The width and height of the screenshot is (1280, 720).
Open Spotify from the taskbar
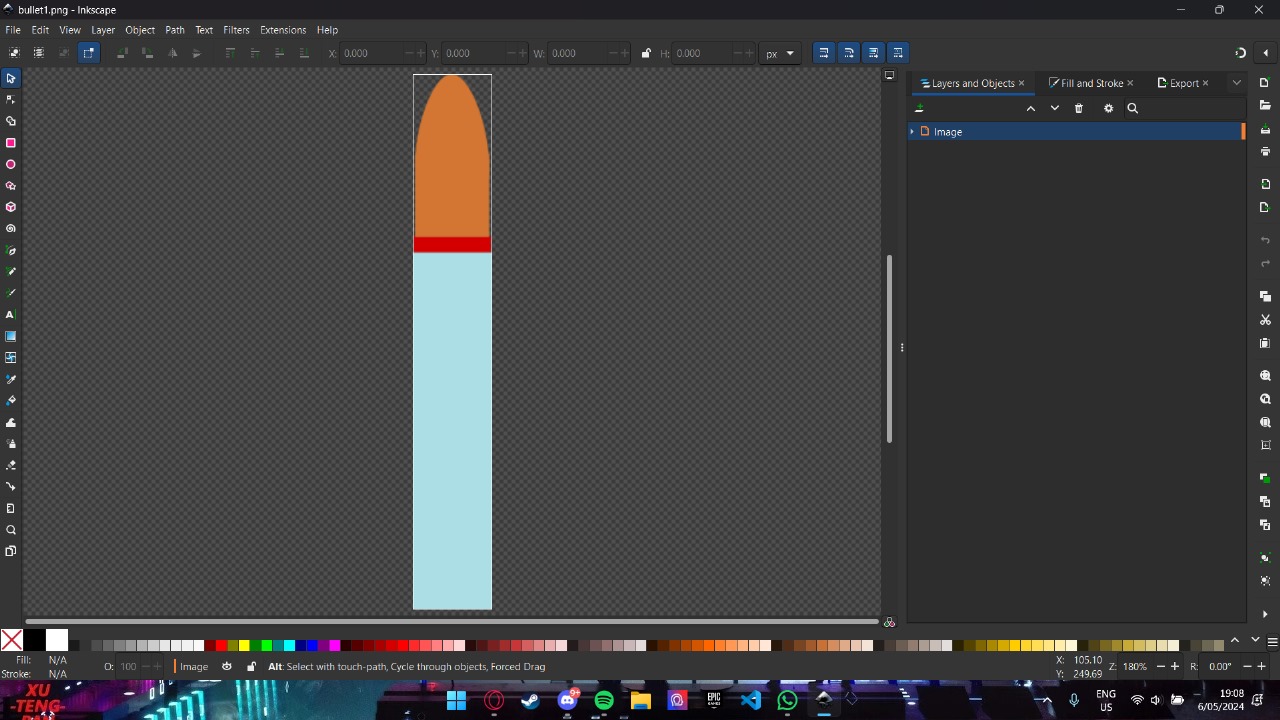[604, 700]
